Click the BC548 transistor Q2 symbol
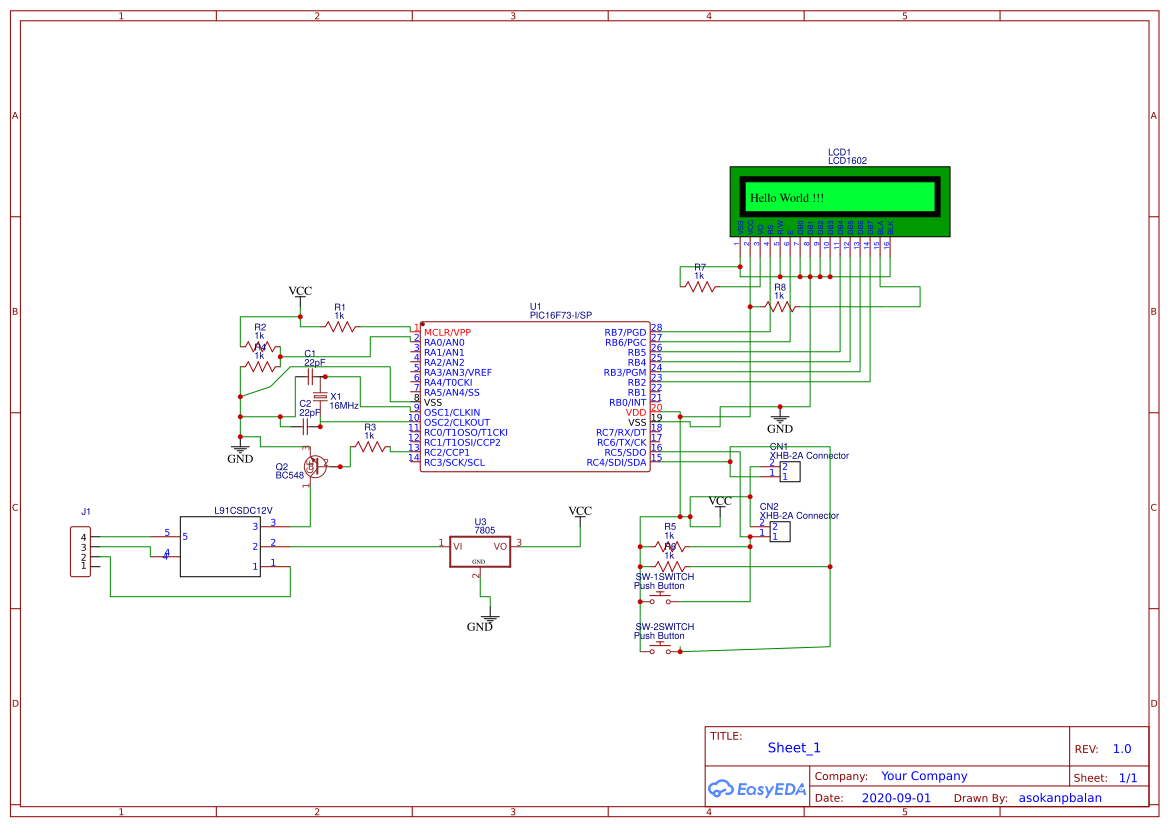This screenshot has width=1169, height=827. (x=314, y=466)
